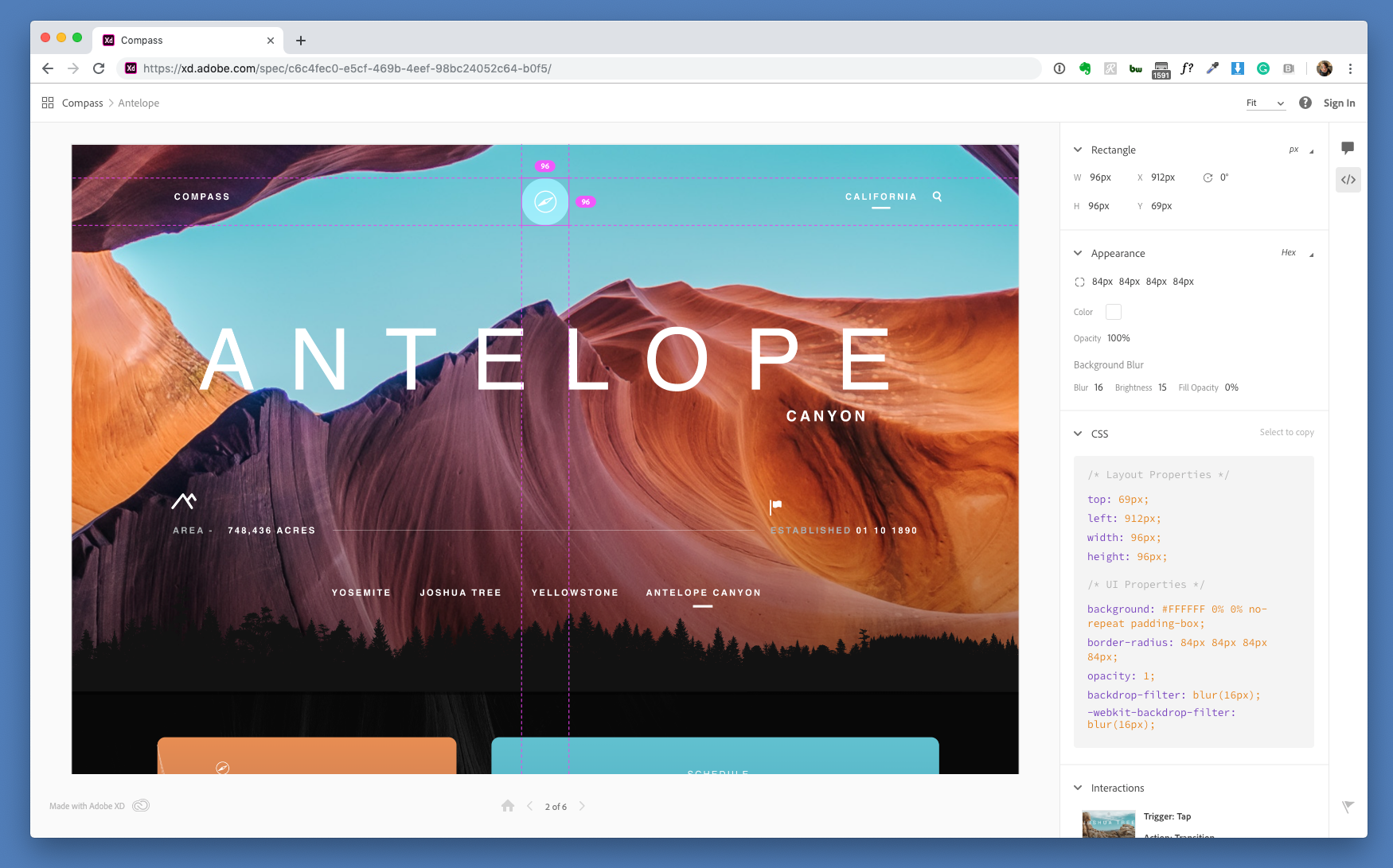Viewport: 1393px width, 868px height.
Task: Click the Opacity 100% value
Action: click(1118, 338)
